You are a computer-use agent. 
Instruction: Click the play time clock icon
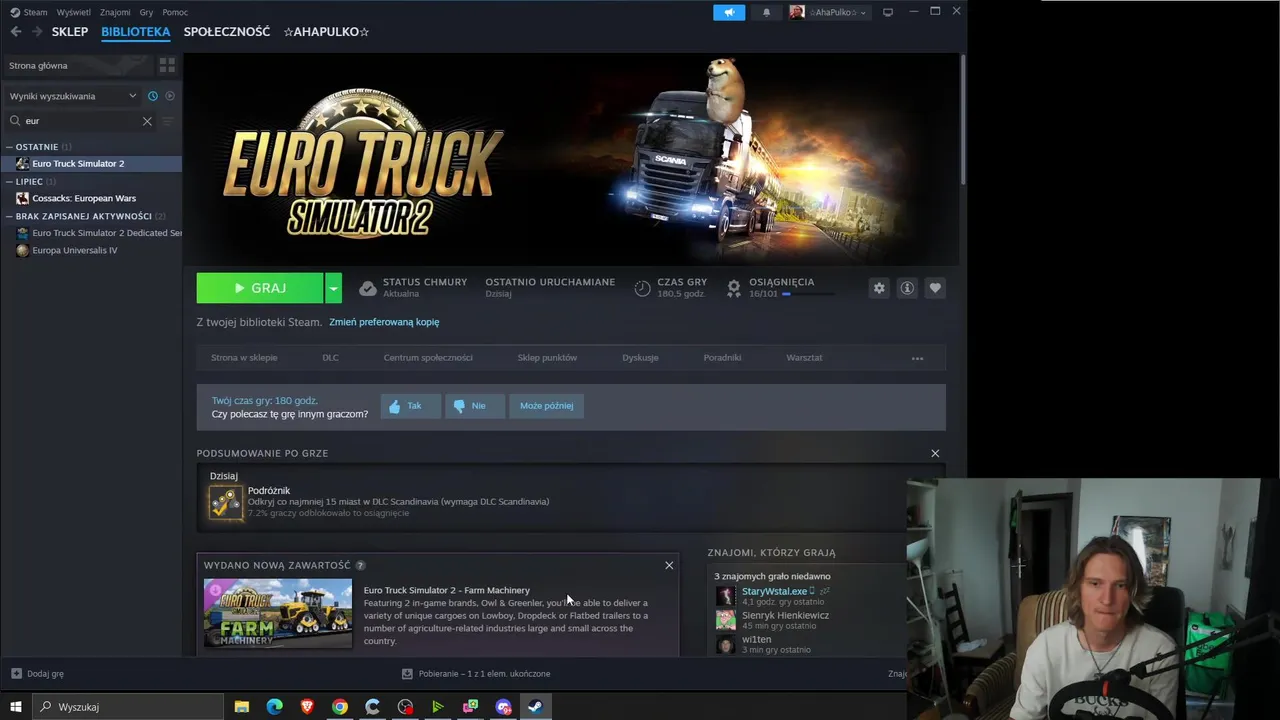point(642,288)
